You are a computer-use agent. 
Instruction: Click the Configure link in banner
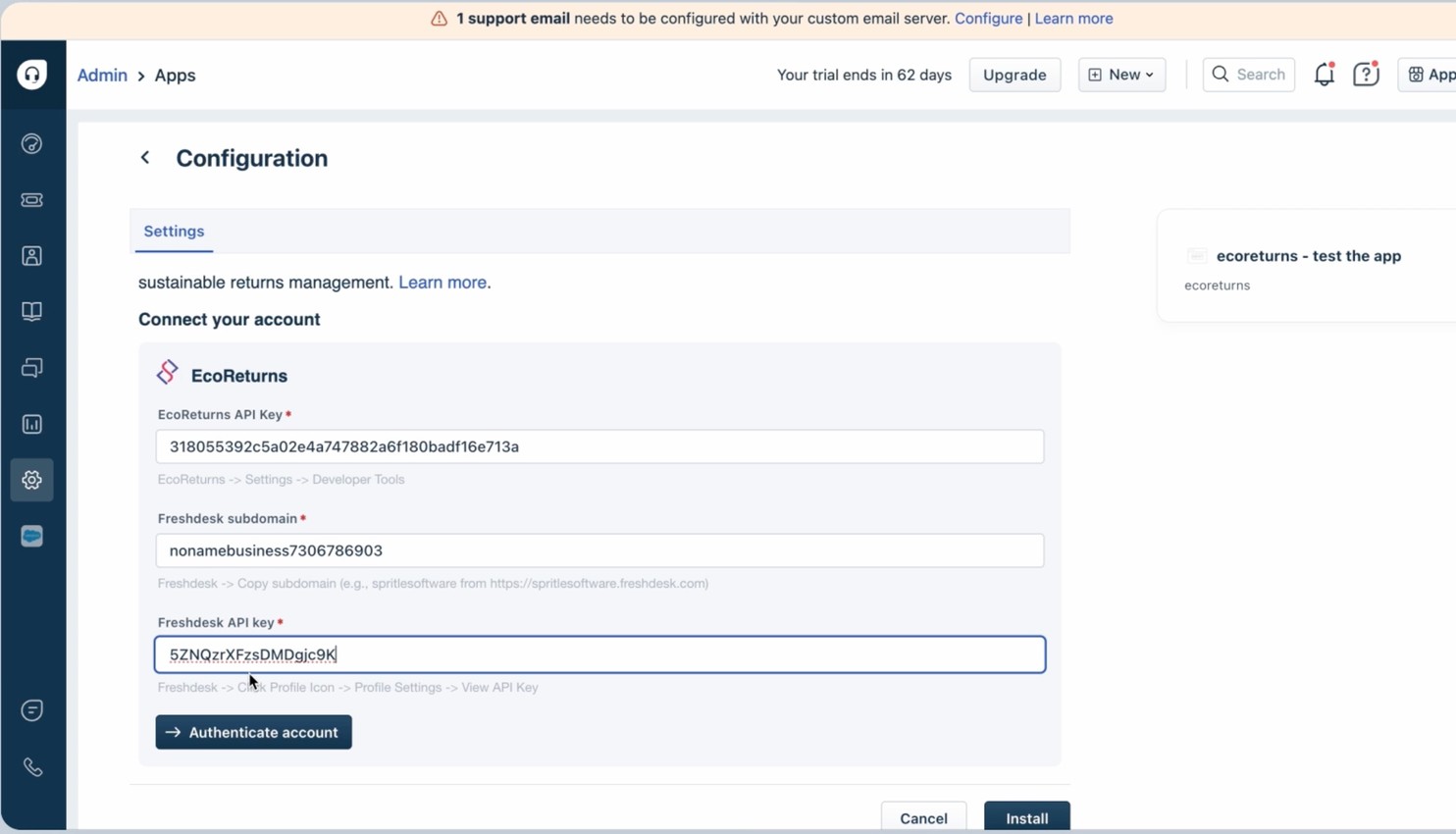point(988,19)
